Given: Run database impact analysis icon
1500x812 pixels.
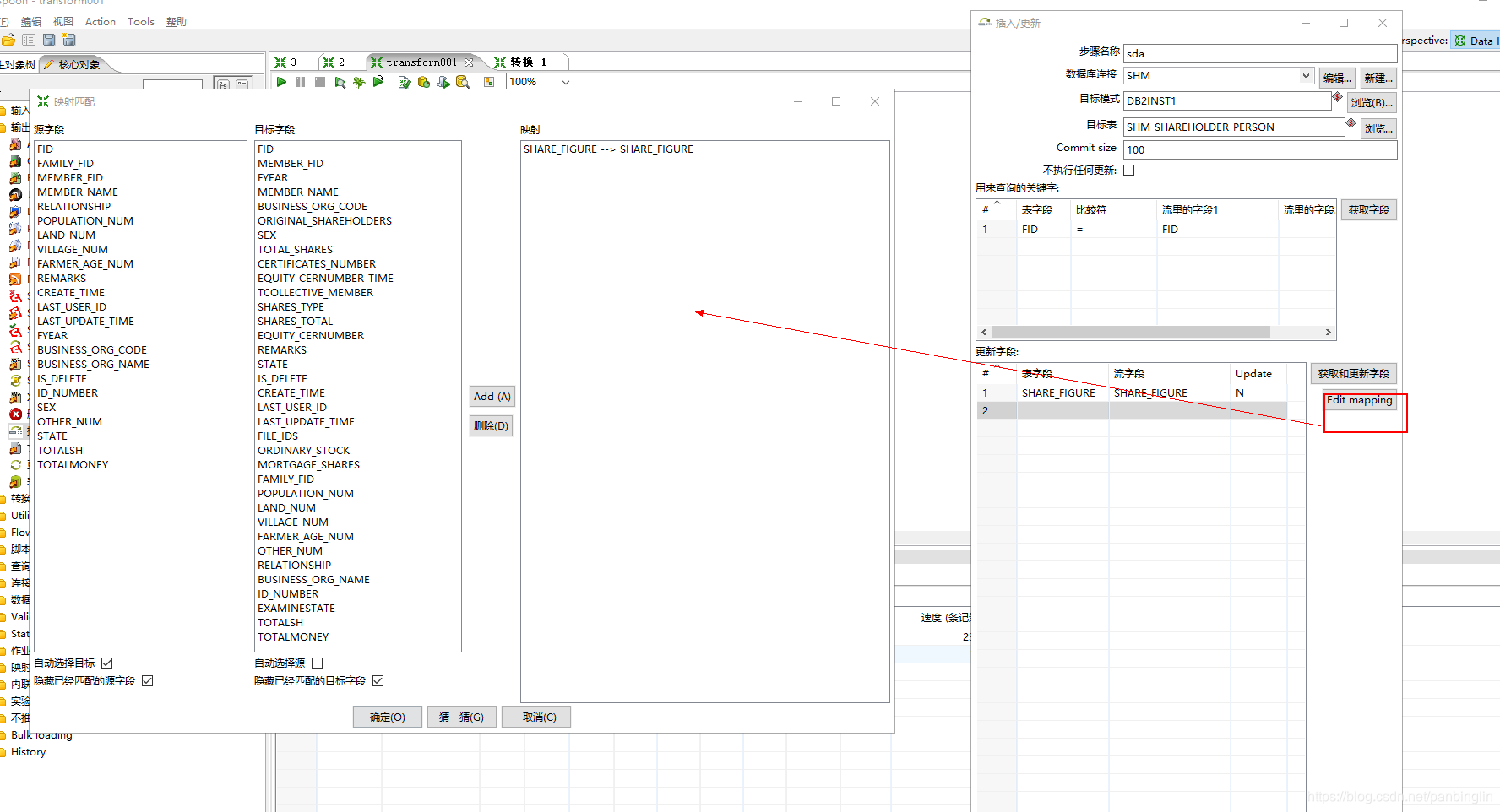Looking at the screenshot, I should tap(424, 82).
